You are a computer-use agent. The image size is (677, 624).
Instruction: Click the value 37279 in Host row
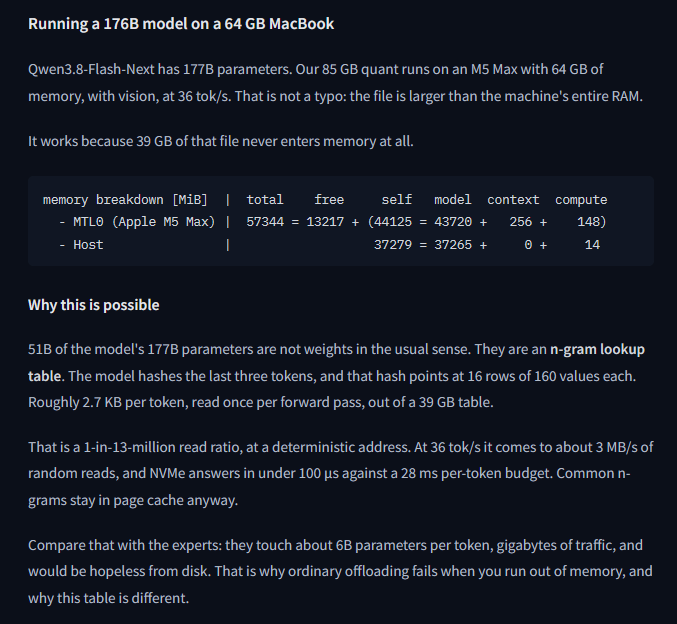point(392,245)
